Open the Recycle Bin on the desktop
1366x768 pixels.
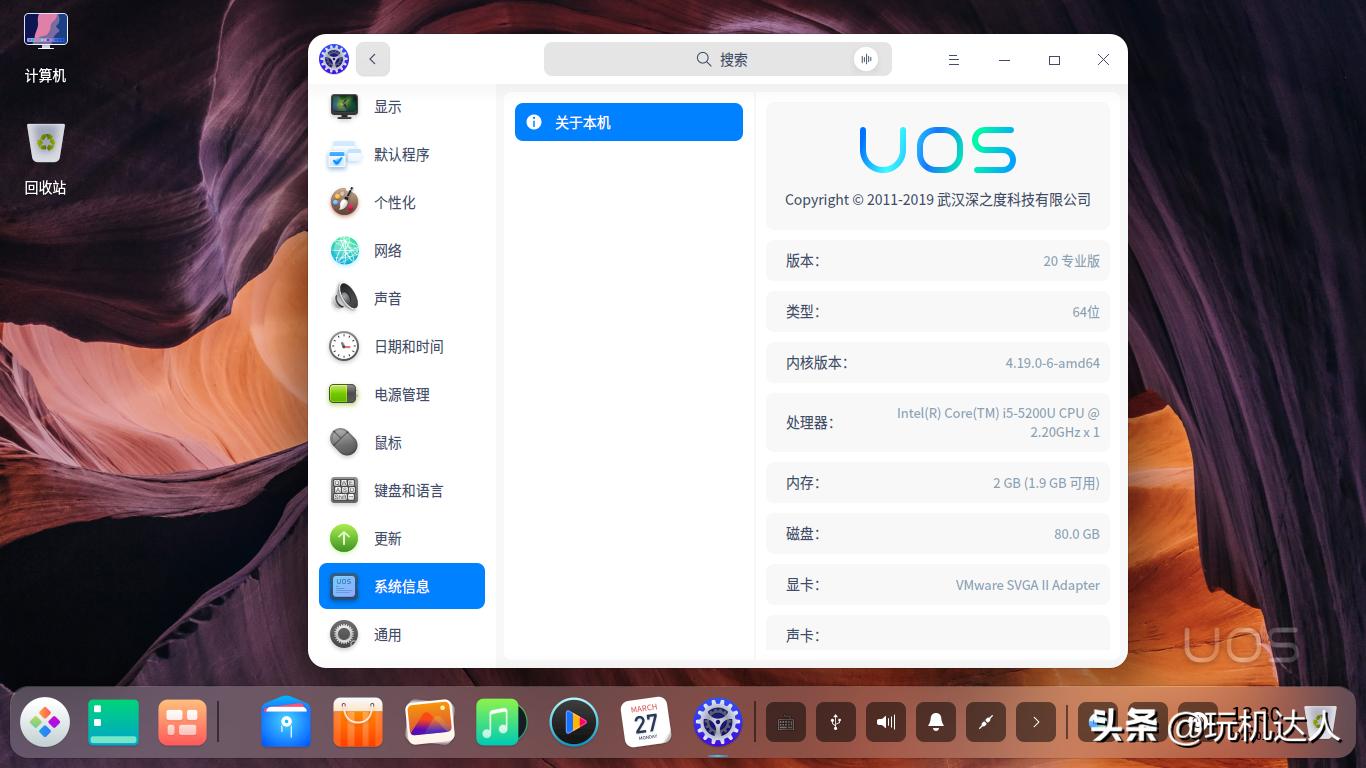(x=44, y=142)
